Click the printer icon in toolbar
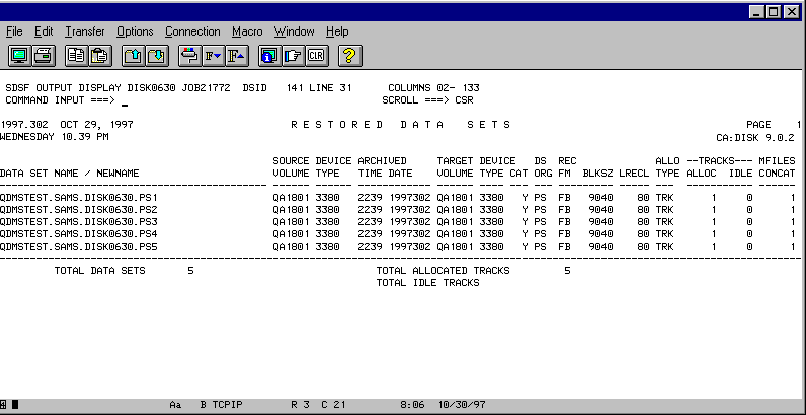The image size is (806, 415). [x=43, y=56]
